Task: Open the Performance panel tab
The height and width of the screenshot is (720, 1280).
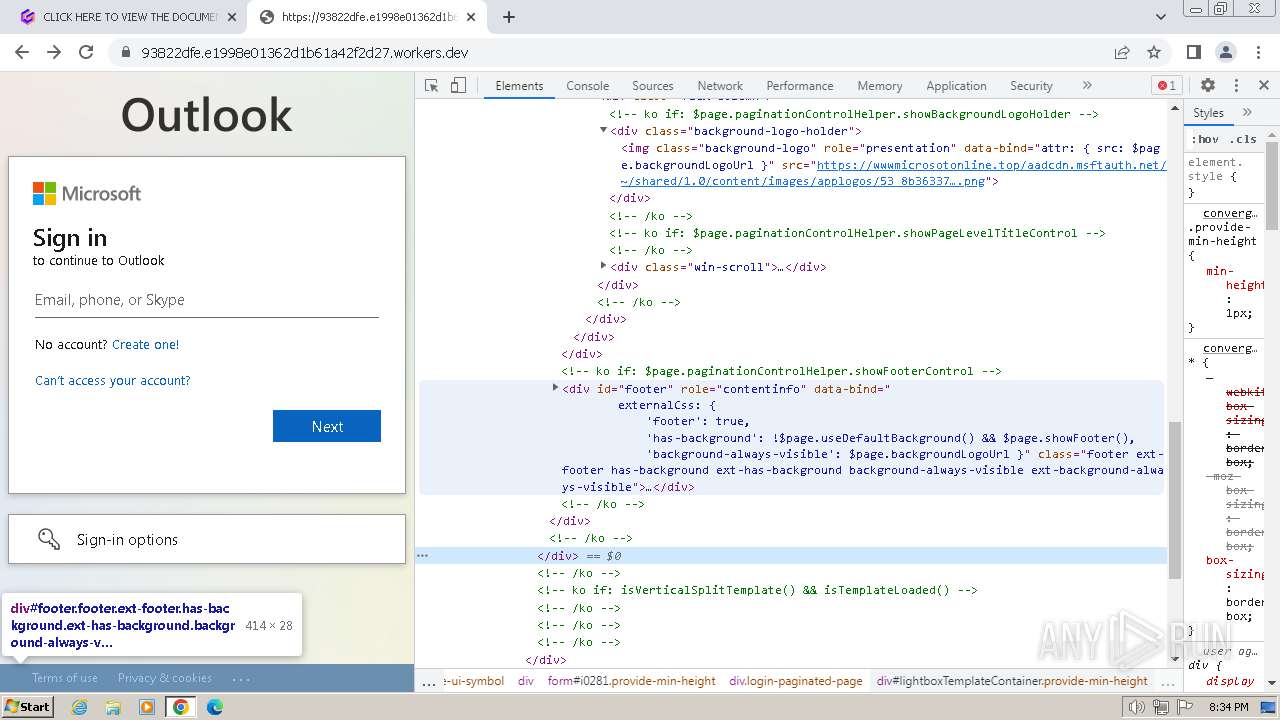Action: tap(800, 86)
